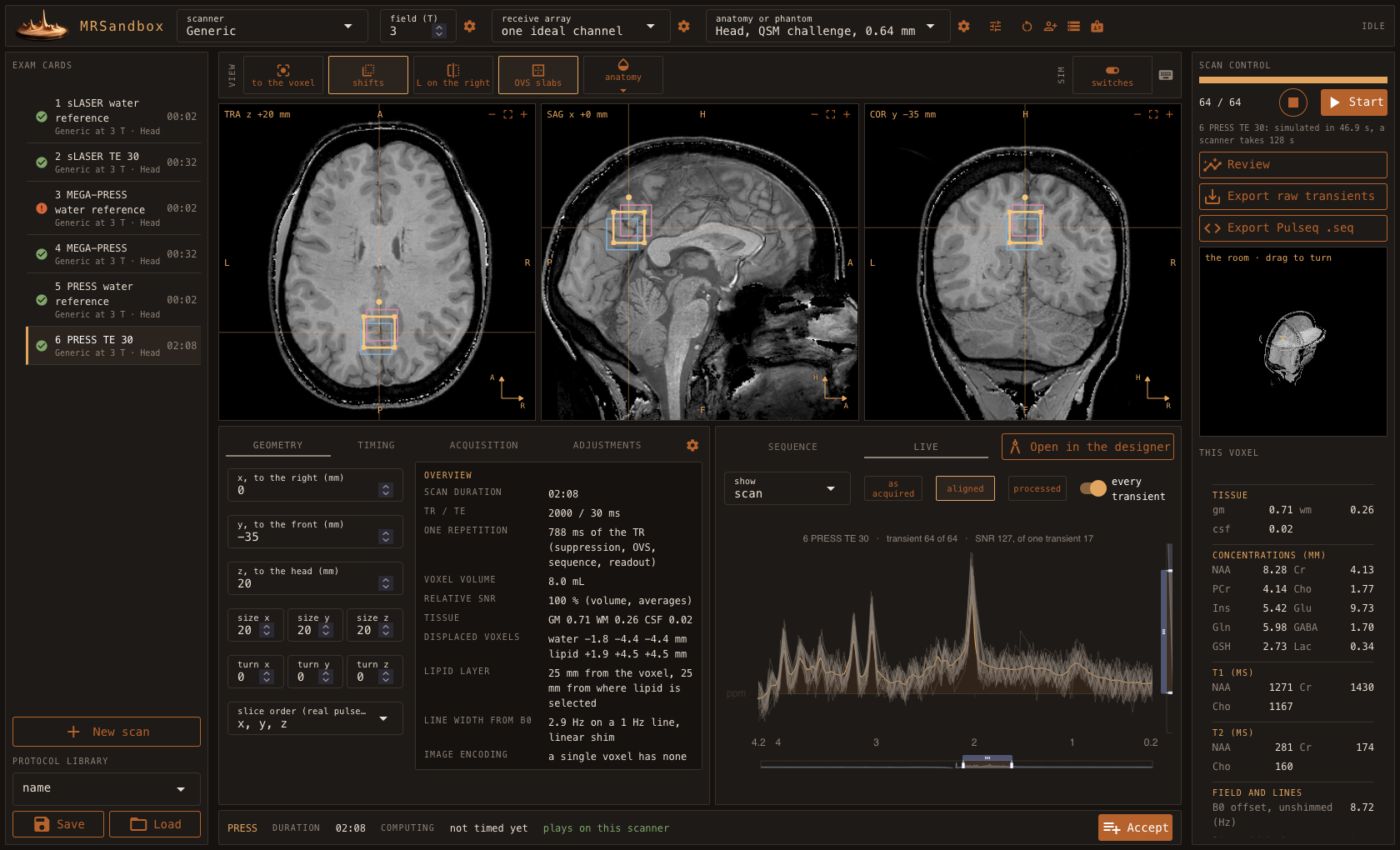Click the gear icon in the geometry panel

coord(692,446)
